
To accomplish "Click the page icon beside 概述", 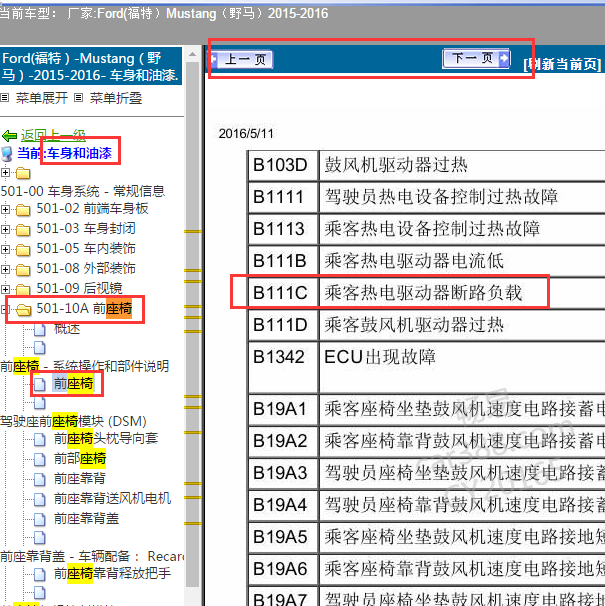I will pos(39,329).
